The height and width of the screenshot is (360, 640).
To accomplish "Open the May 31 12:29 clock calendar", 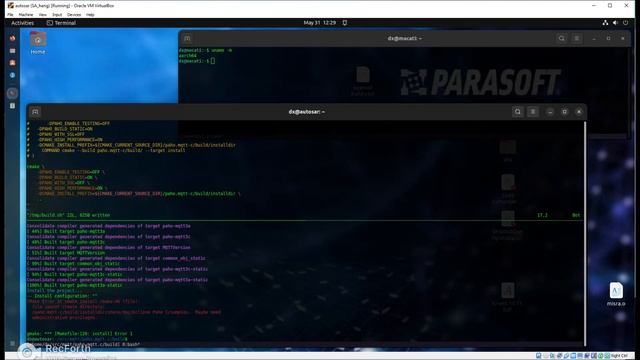I will (320, 23).
